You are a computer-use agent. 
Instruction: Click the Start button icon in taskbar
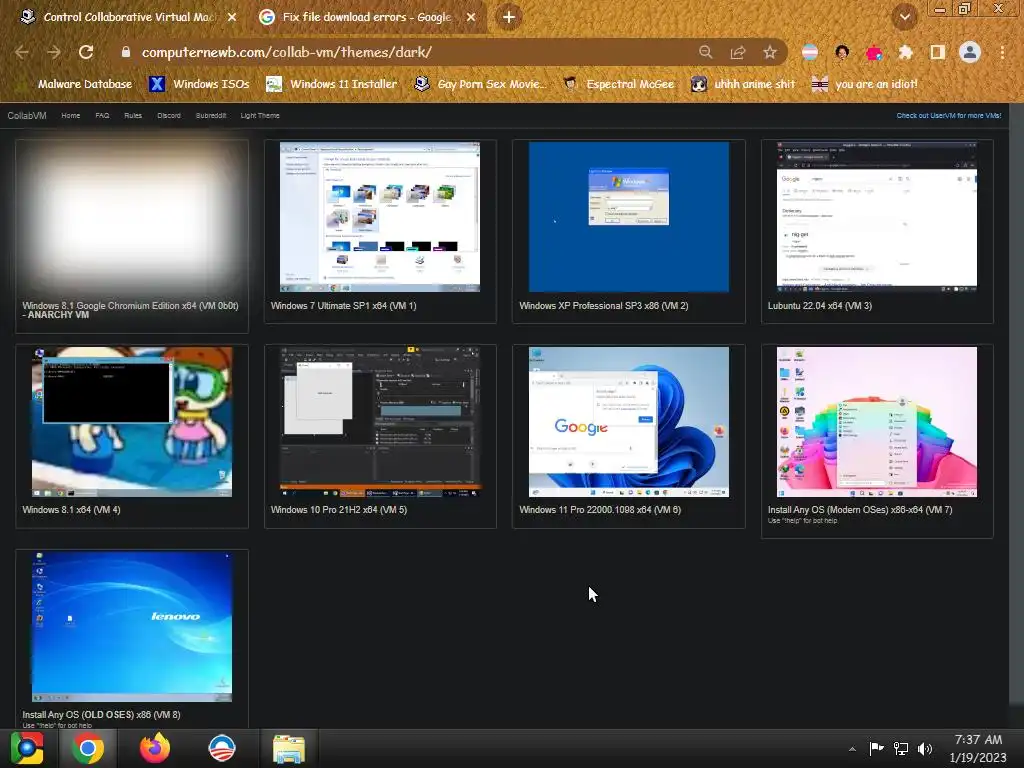[x=27, y=748]
